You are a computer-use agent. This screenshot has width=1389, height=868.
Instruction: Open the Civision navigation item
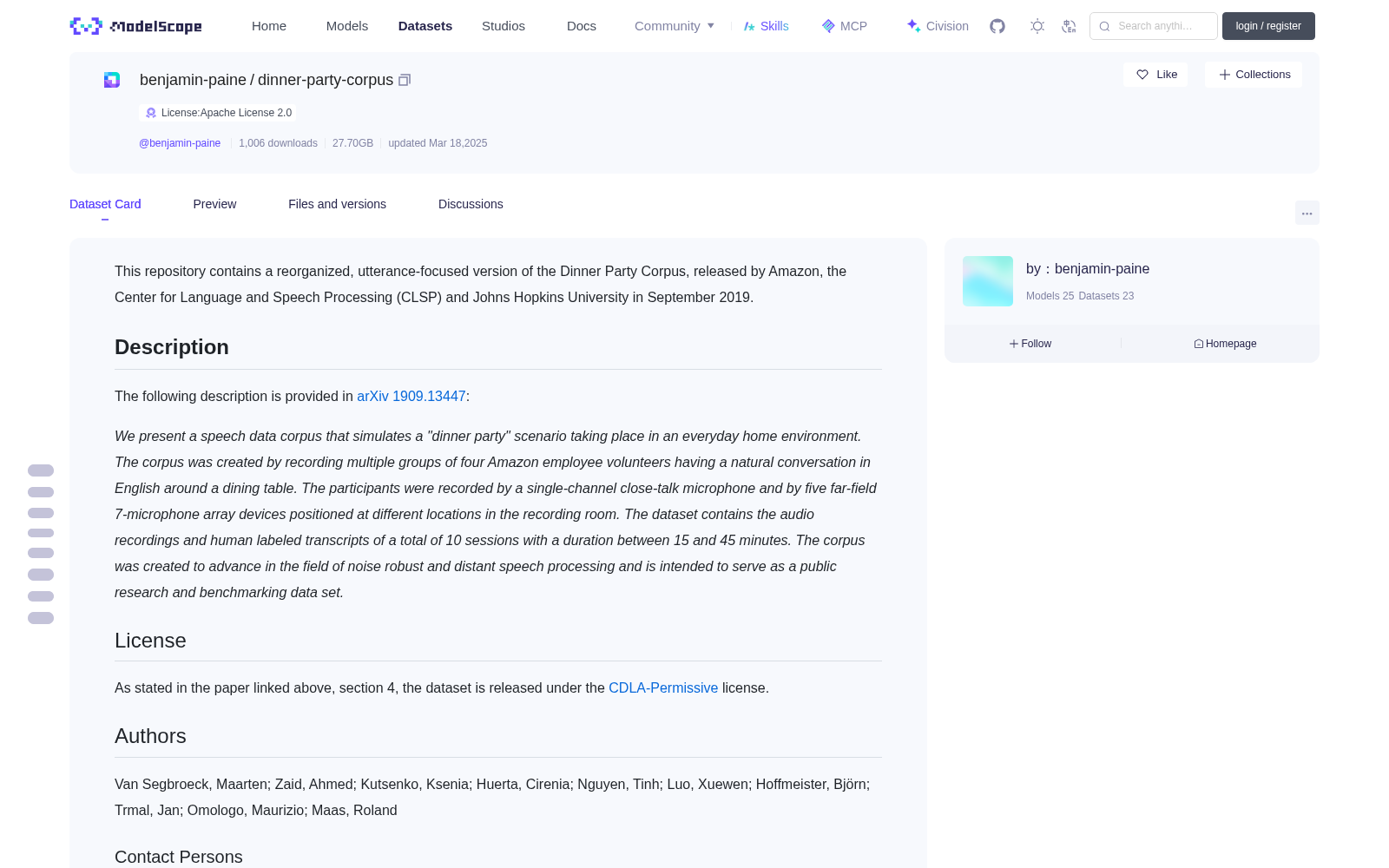[938, 26]
